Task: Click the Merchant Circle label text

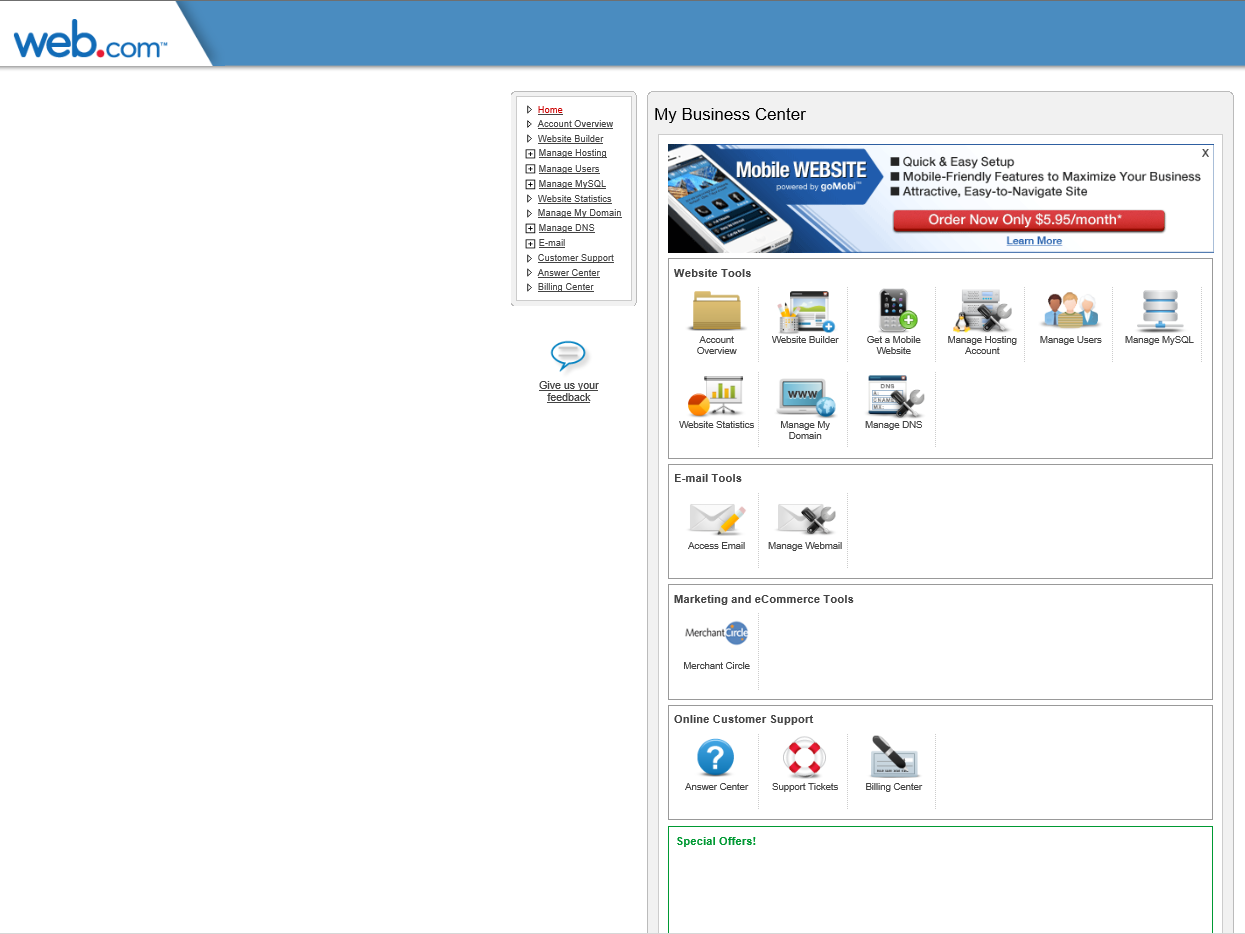Action: point(717,666)
